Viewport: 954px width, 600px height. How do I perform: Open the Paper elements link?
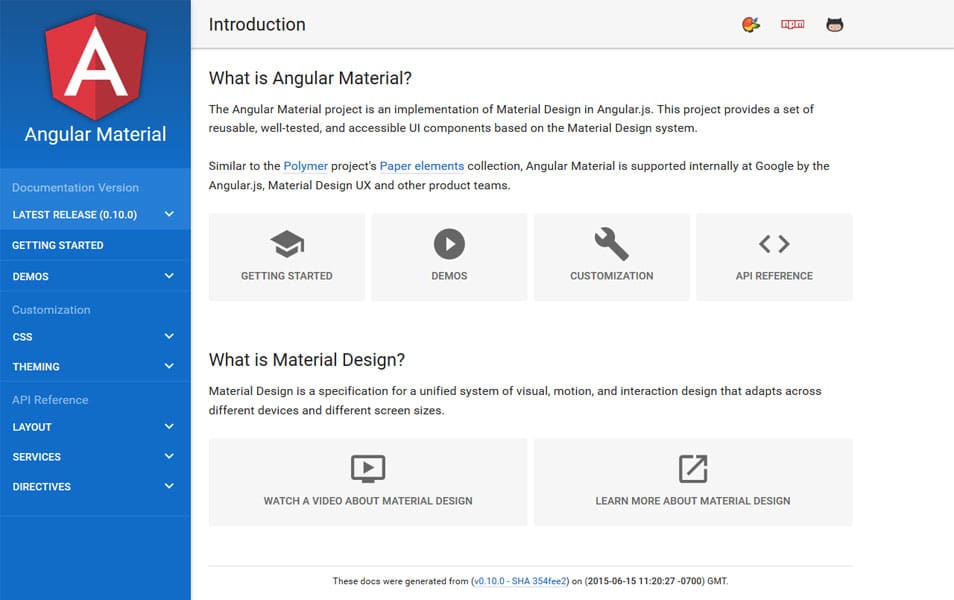422,166
